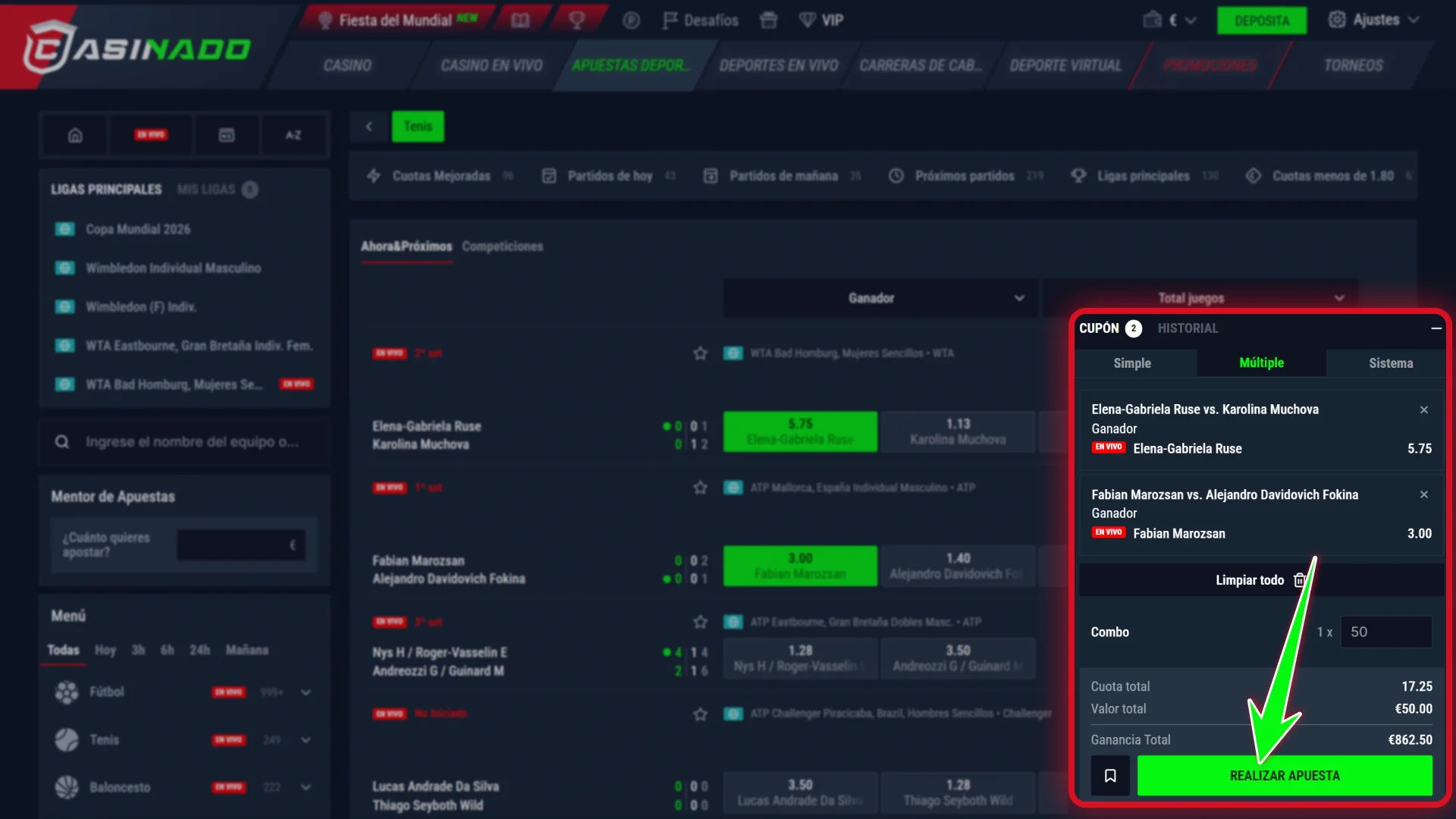
Task: Open Fiesta del Mundial promotion
Action: [397, 20]
